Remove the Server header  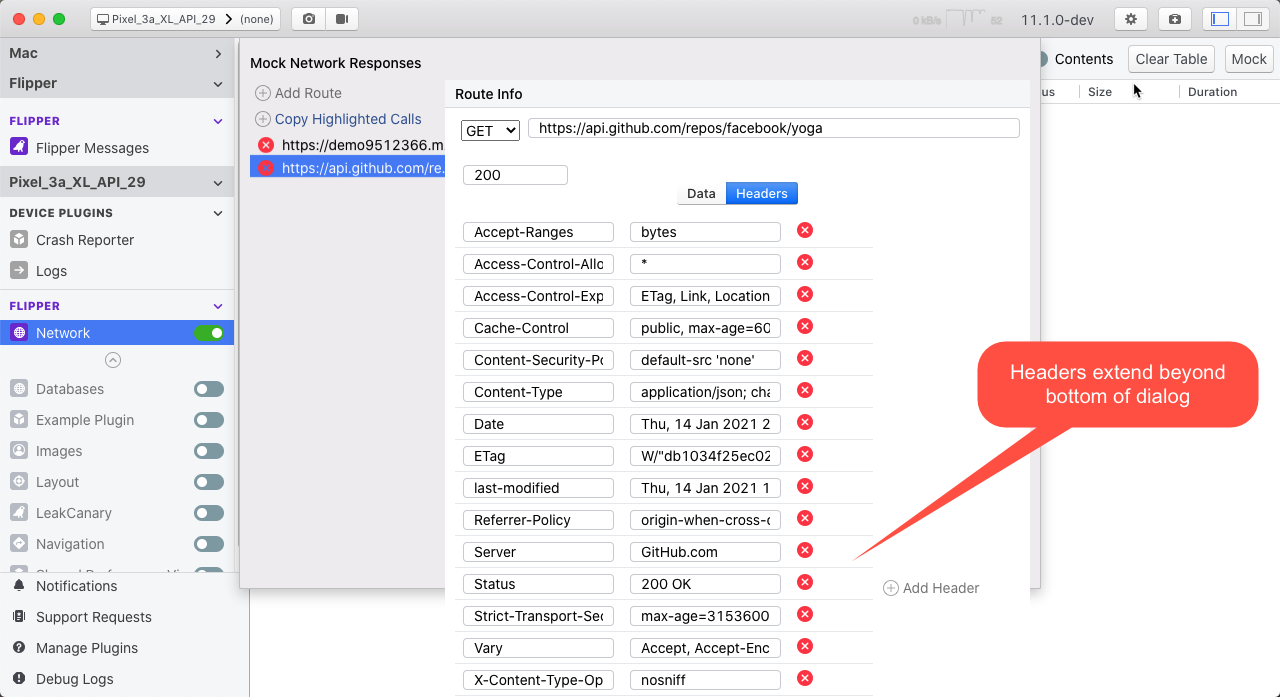point(805,550)
